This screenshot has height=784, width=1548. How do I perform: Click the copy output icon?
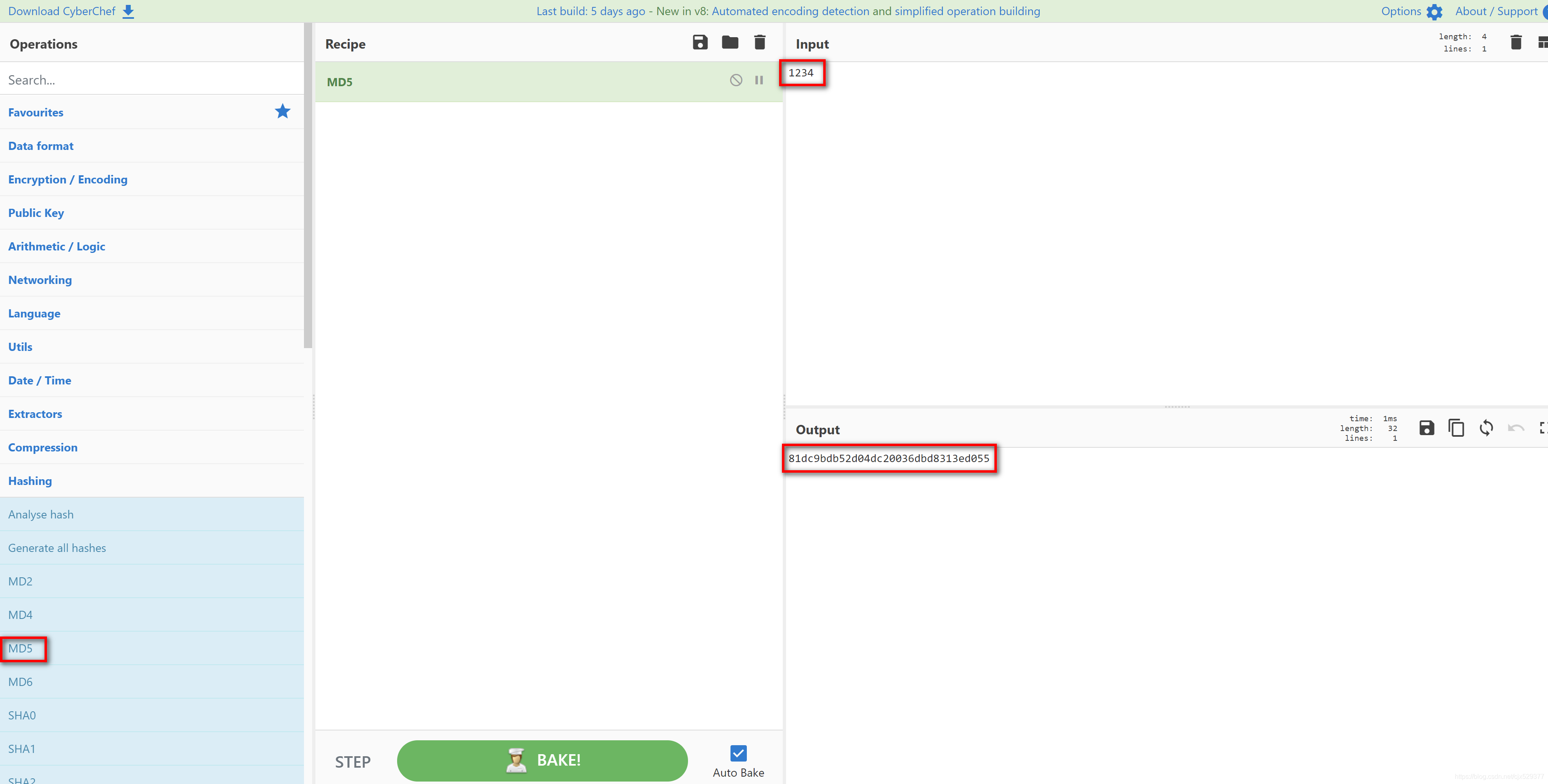point(1457,429)
